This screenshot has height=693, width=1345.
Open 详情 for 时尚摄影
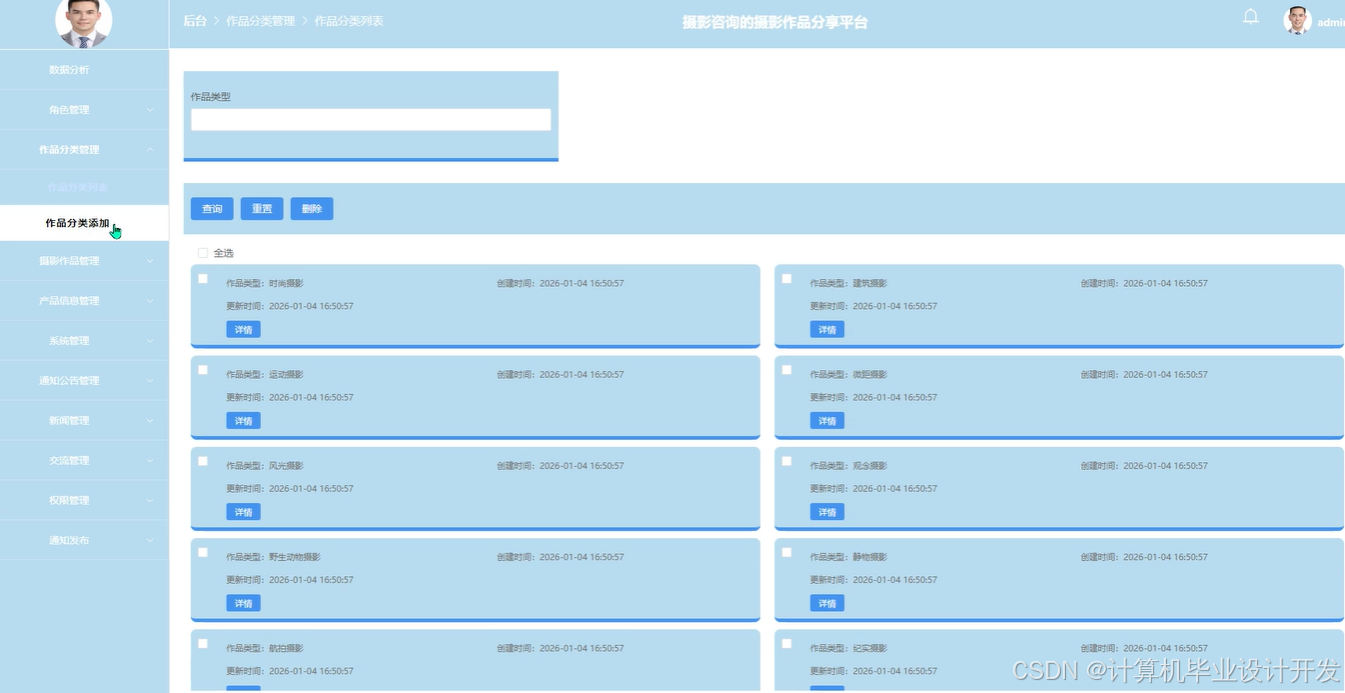click(x=243, y=329)
